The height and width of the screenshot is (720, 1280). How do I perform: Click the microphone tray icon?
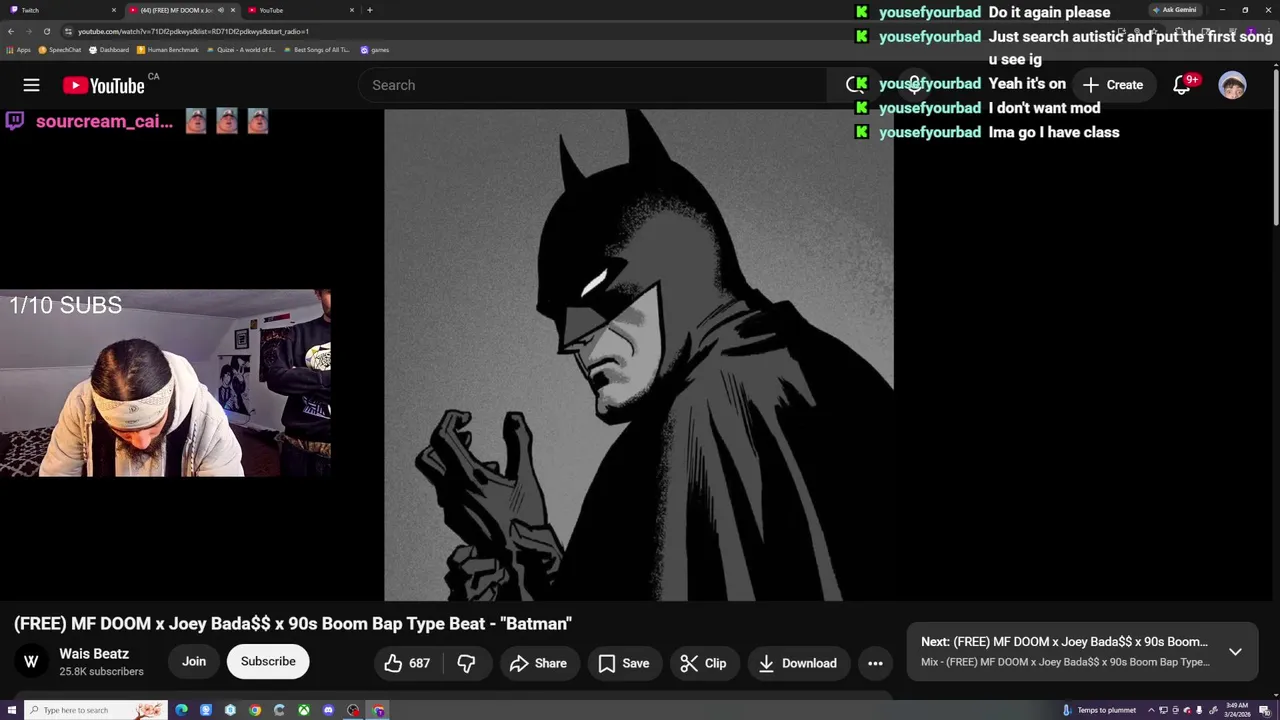pos(1199,710)
